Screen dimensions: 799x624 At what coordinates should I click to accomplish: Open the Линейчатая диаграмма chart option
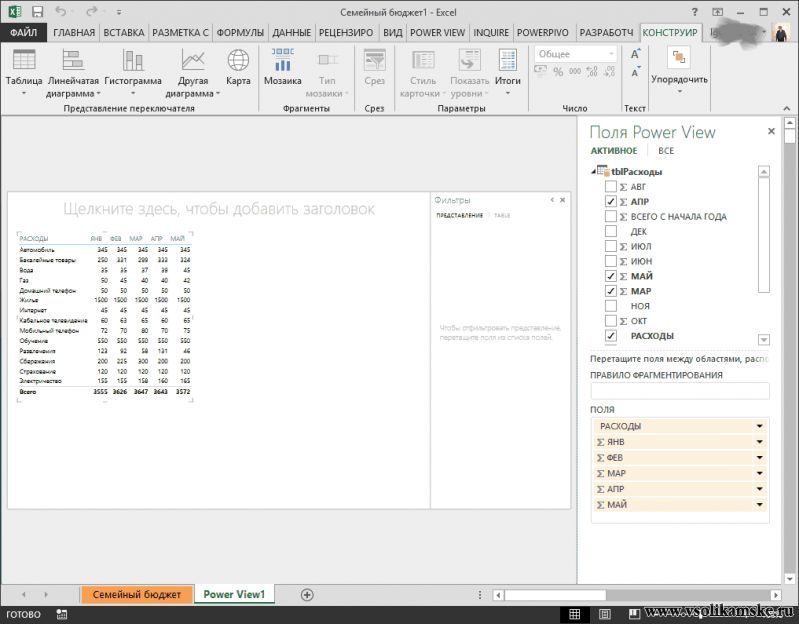(73, 61)
